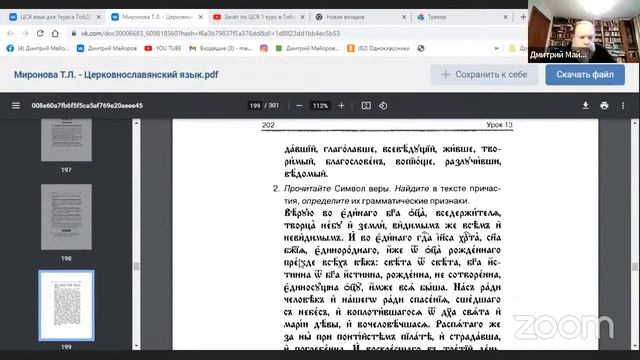
Task: Close the 'Миронова Т.Л.' tab
Action: click(200, 17)
